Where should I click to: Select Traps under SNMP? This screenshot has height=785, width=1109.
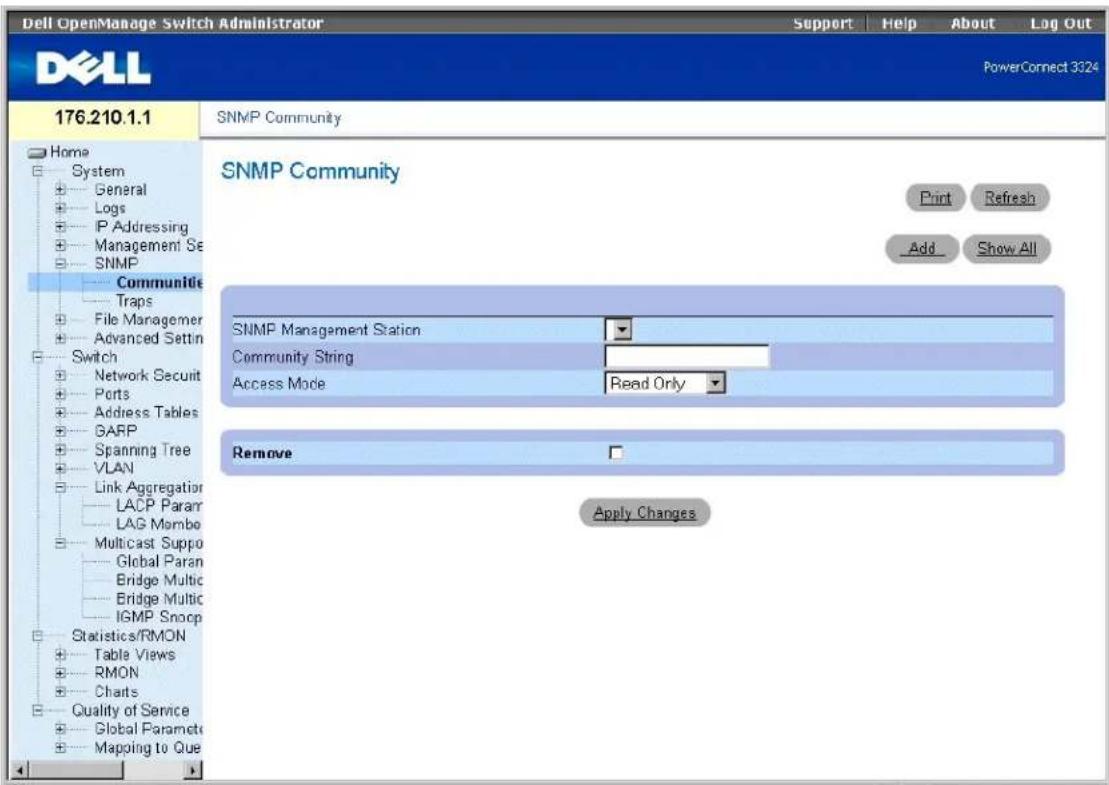pos(134,301)
